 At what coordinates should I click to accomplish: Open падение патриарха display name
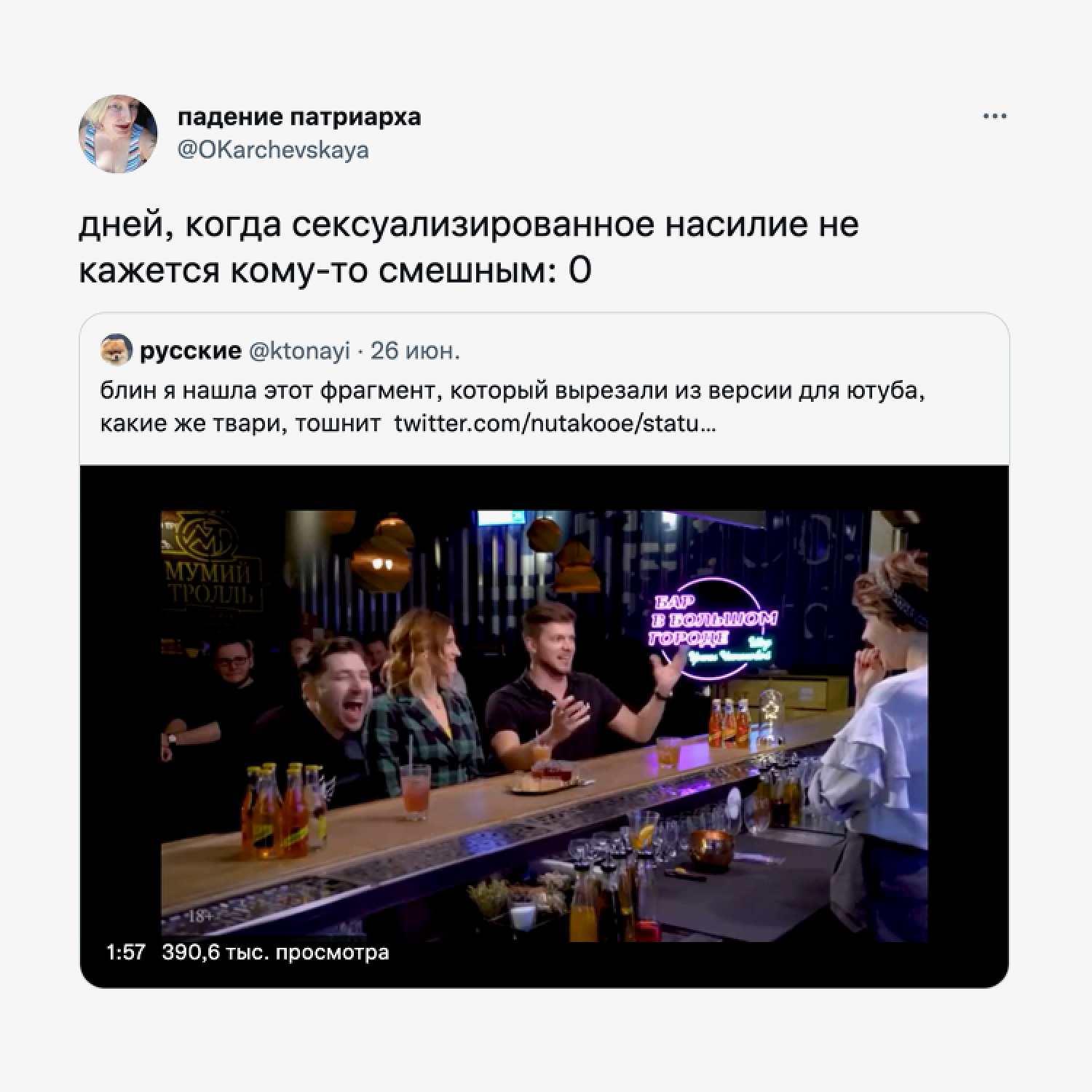(x=299, y=117)
